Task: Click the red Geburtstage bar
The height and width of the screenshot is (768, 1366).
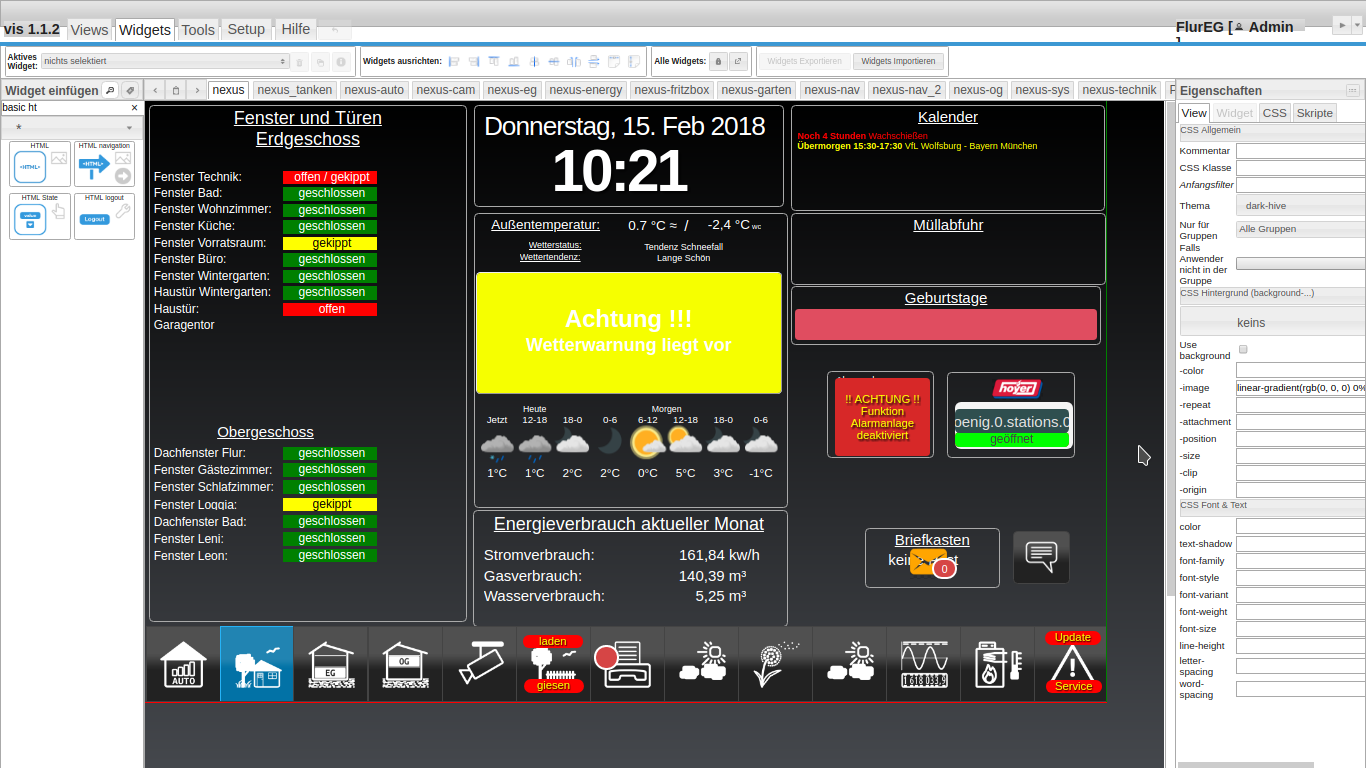Action: pos(946,325)
